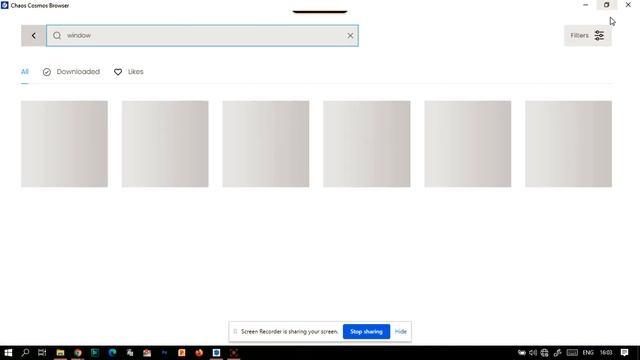Screen dimensions: 640x360
Task: Open the screen recorder taskbar icon
Action: tap(233, 353)
